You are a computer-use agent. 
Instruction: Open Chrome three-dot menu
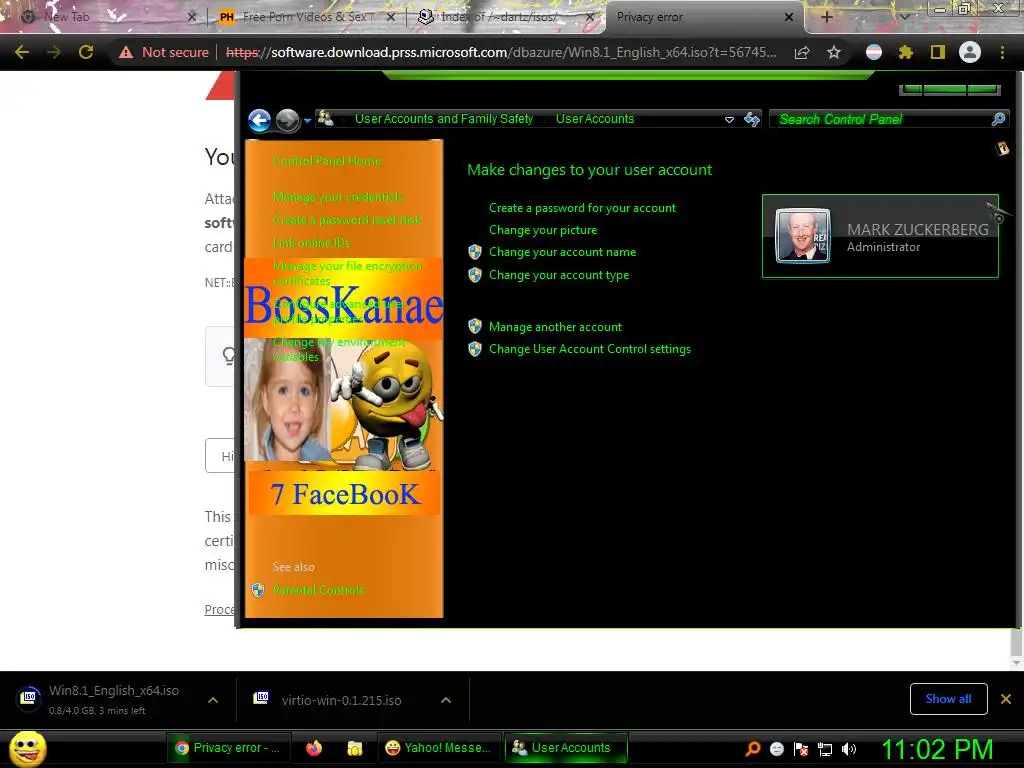pyautogui.click(x=1002, y=52)
